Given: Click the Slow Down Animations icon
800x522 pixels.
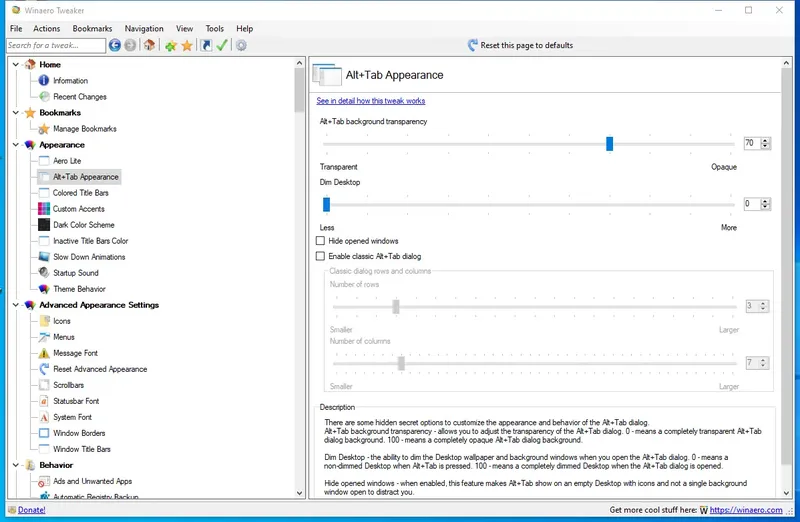Looking at the screenshot, I should (44, 257).
